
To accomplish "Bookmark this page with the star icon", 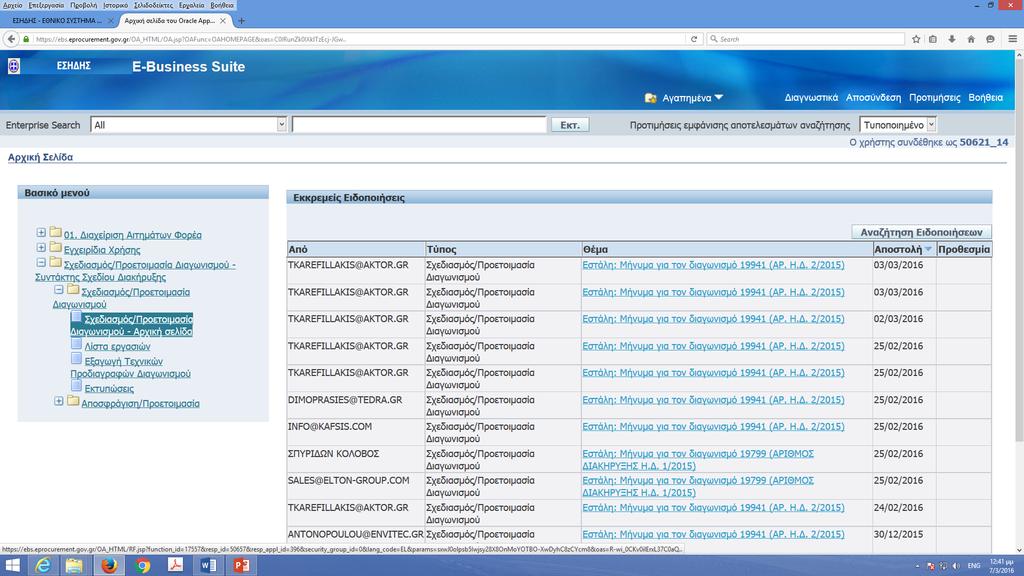I will tap(916, 39).
